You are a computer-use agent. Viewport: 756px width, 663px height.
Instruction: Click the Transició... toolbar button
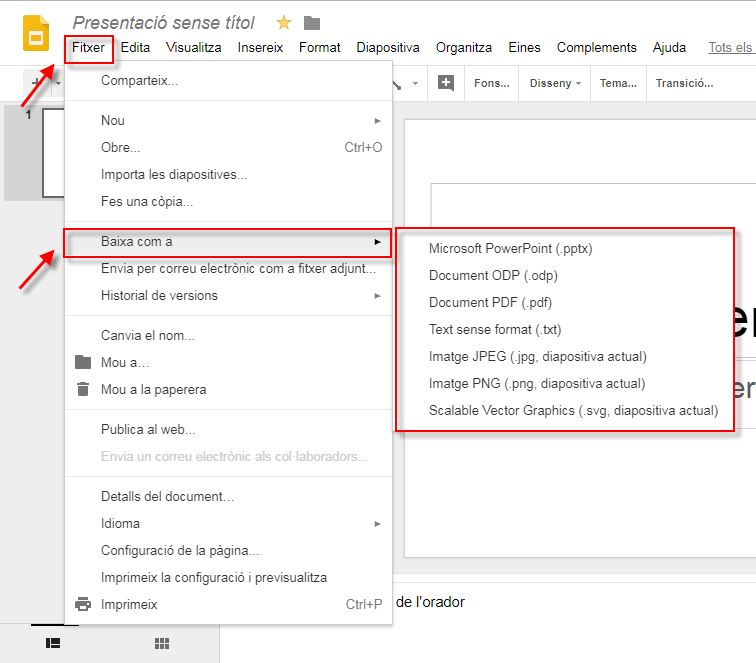click(x=684, y=83)
